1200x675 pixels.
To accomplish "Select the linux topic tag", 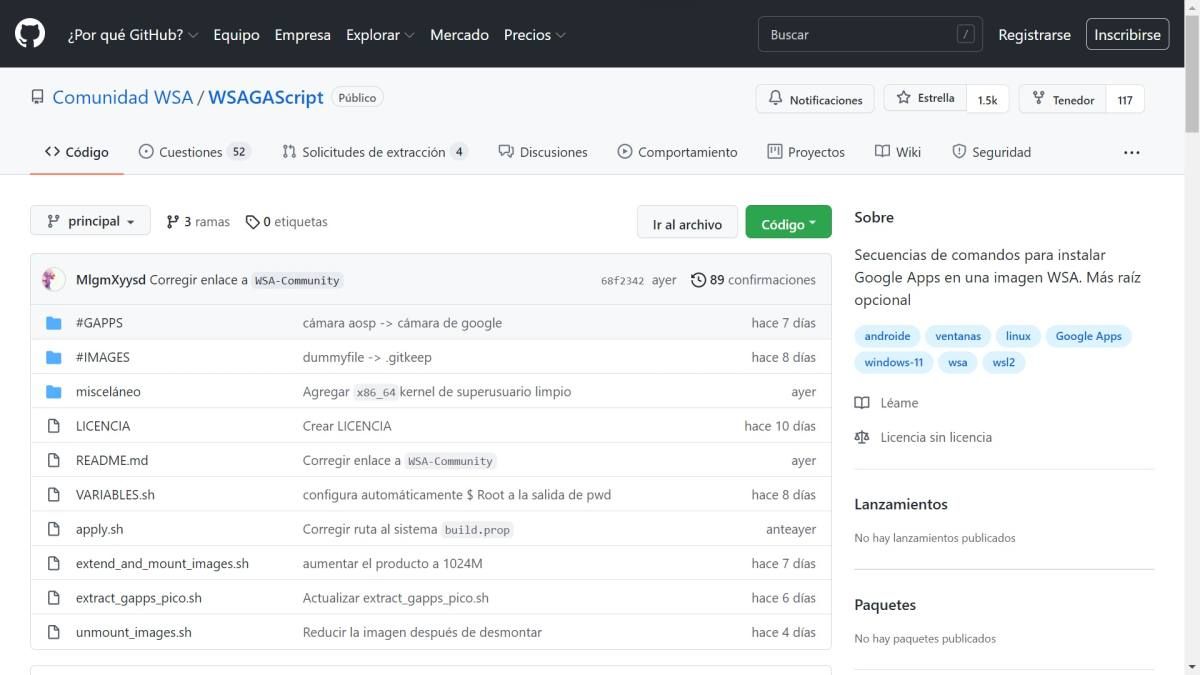I will click(x=1018, y=336).
